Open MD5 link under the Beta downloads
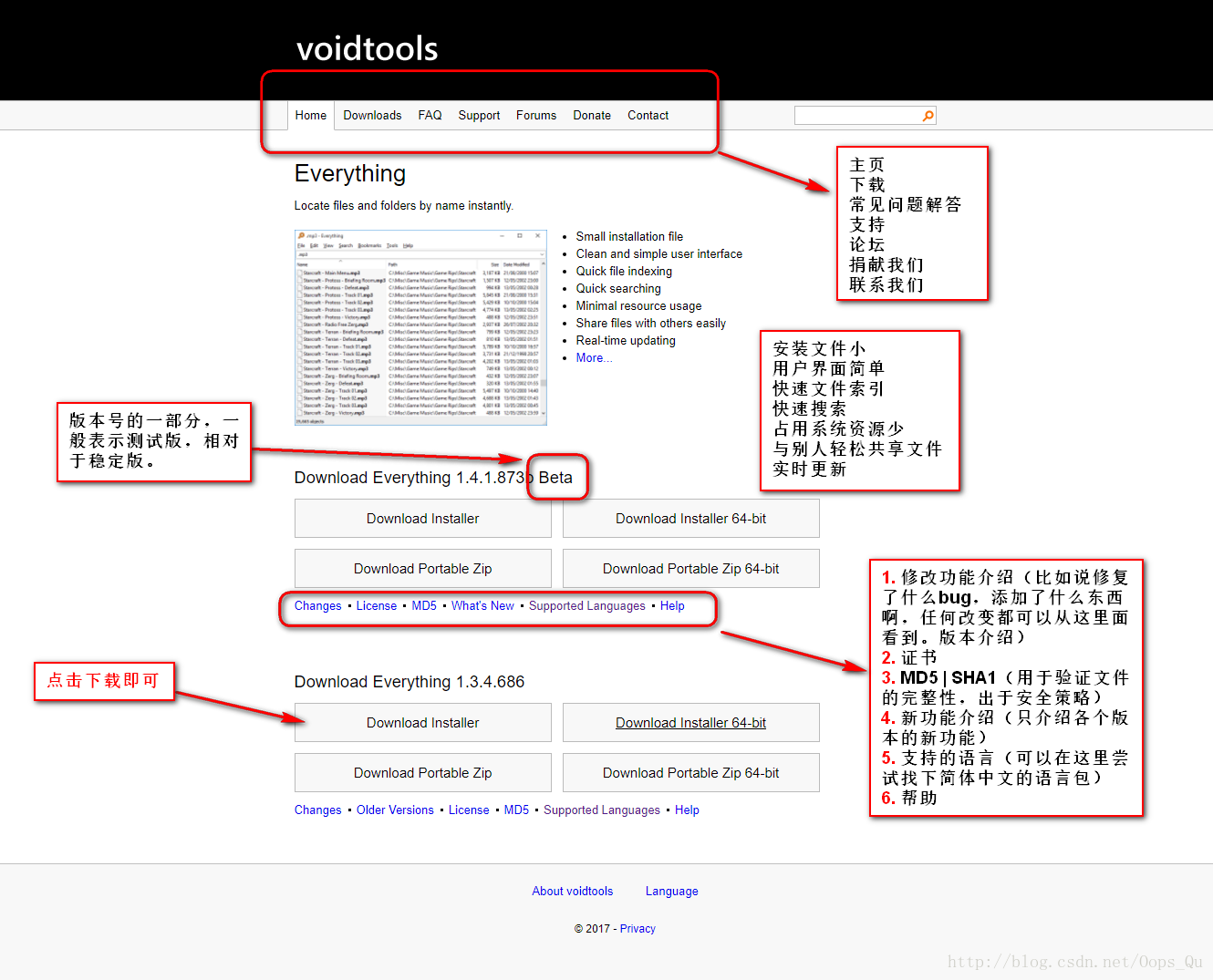Image resolution: width=1213 pixels, height=980 pixels. 424,606
